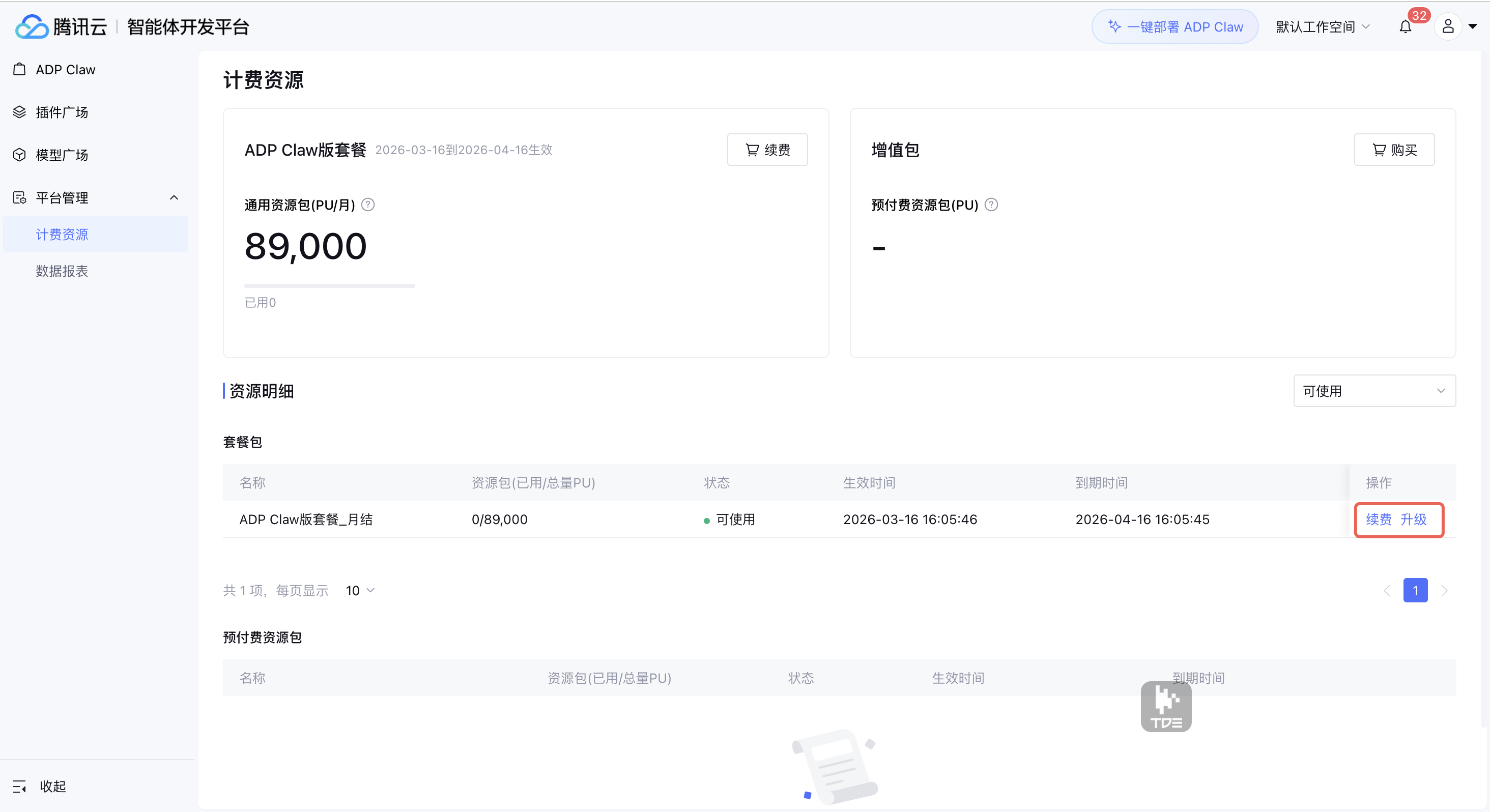1490x812 pixels.
Task: Click the floating TDE widget icon
Action: 1165,707
